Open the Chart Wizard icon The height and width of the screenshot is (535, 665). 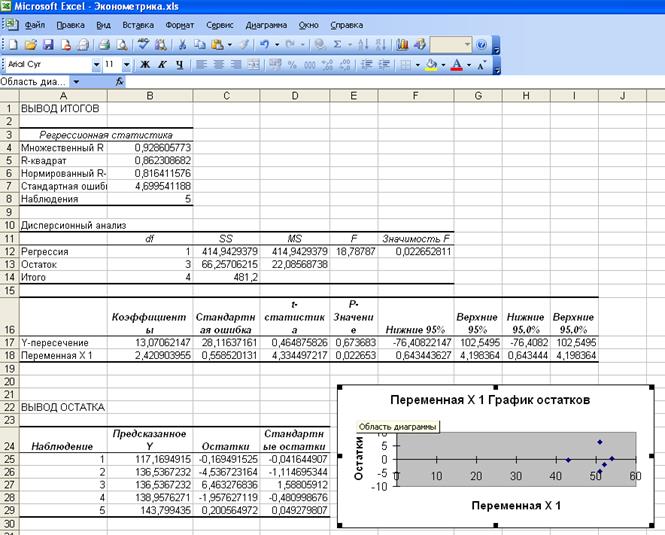403,45
